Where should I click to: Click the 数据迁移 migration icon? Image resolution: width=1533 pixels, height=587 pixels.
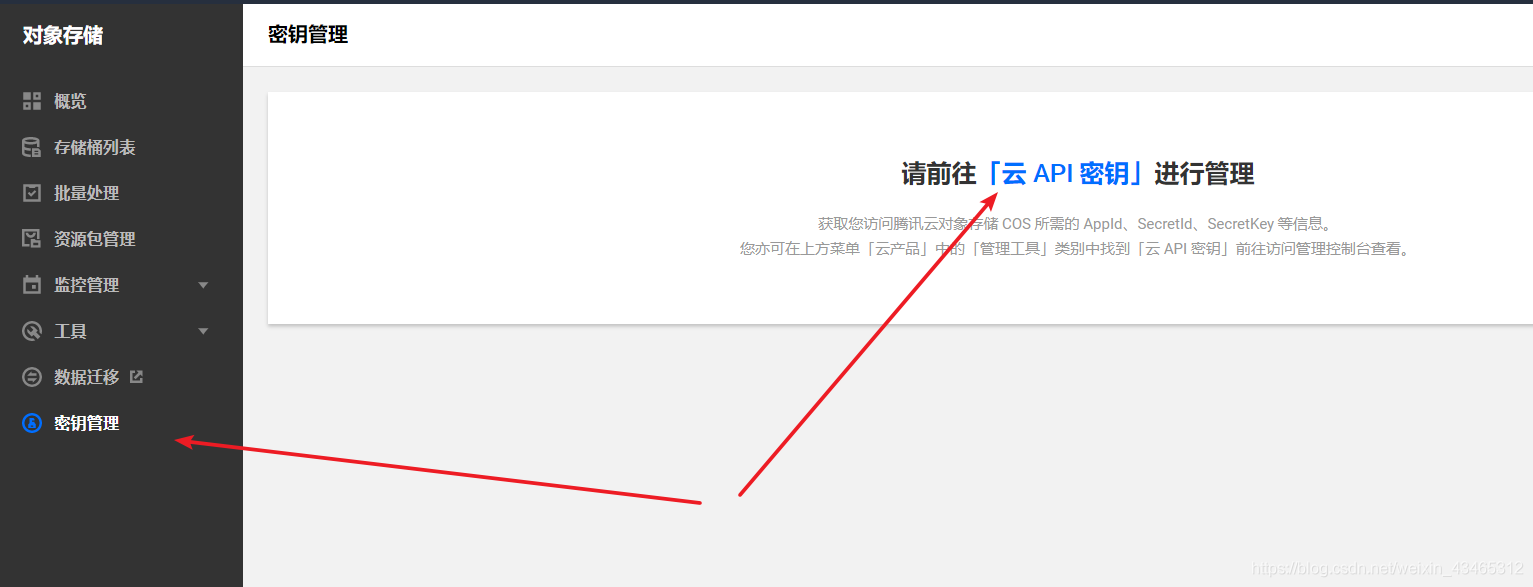pyautogui.click(x=32, y=376)
